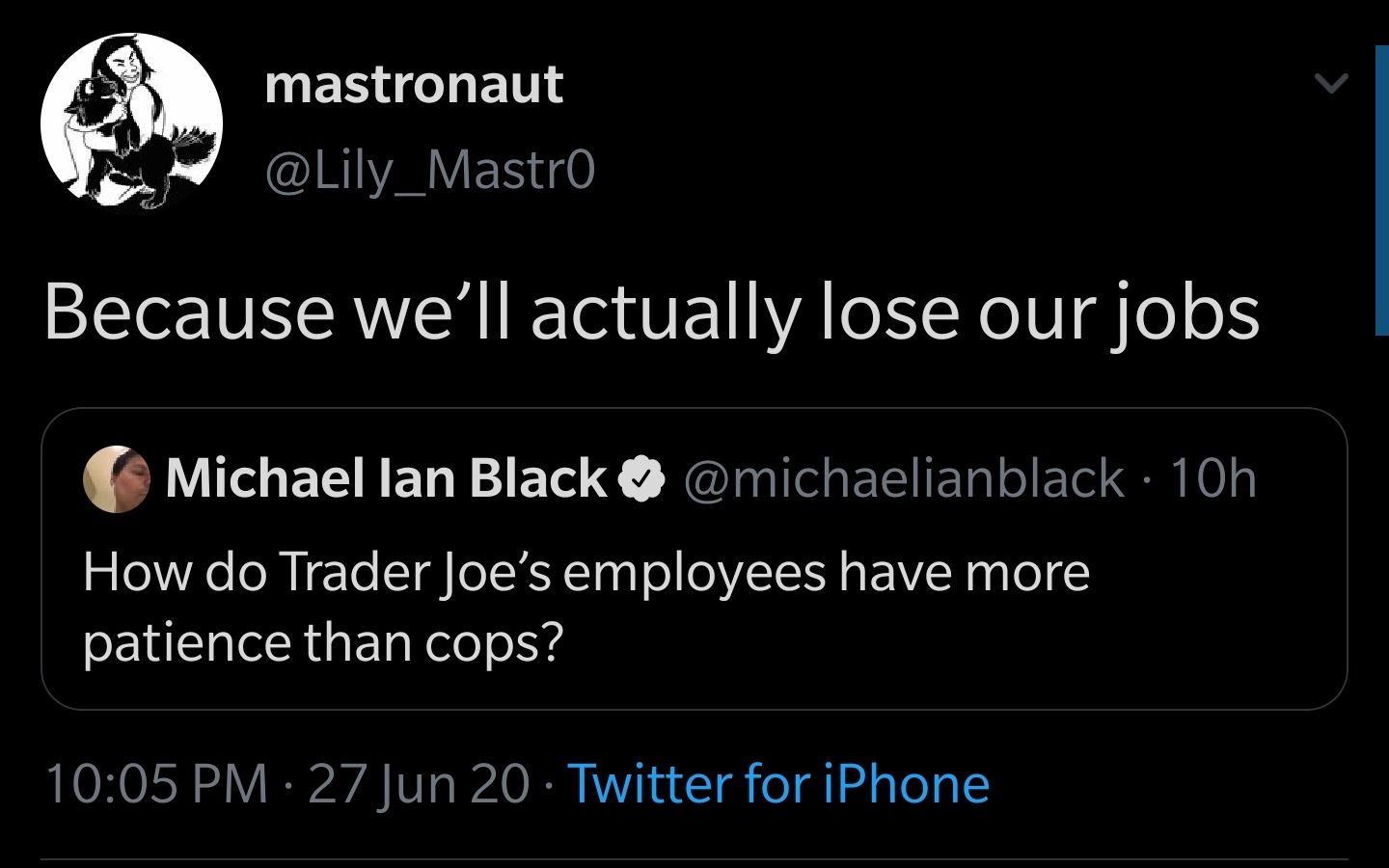Open the @michaelianblack handle
The image size is (1389, 868).
(x=904, y=478)
